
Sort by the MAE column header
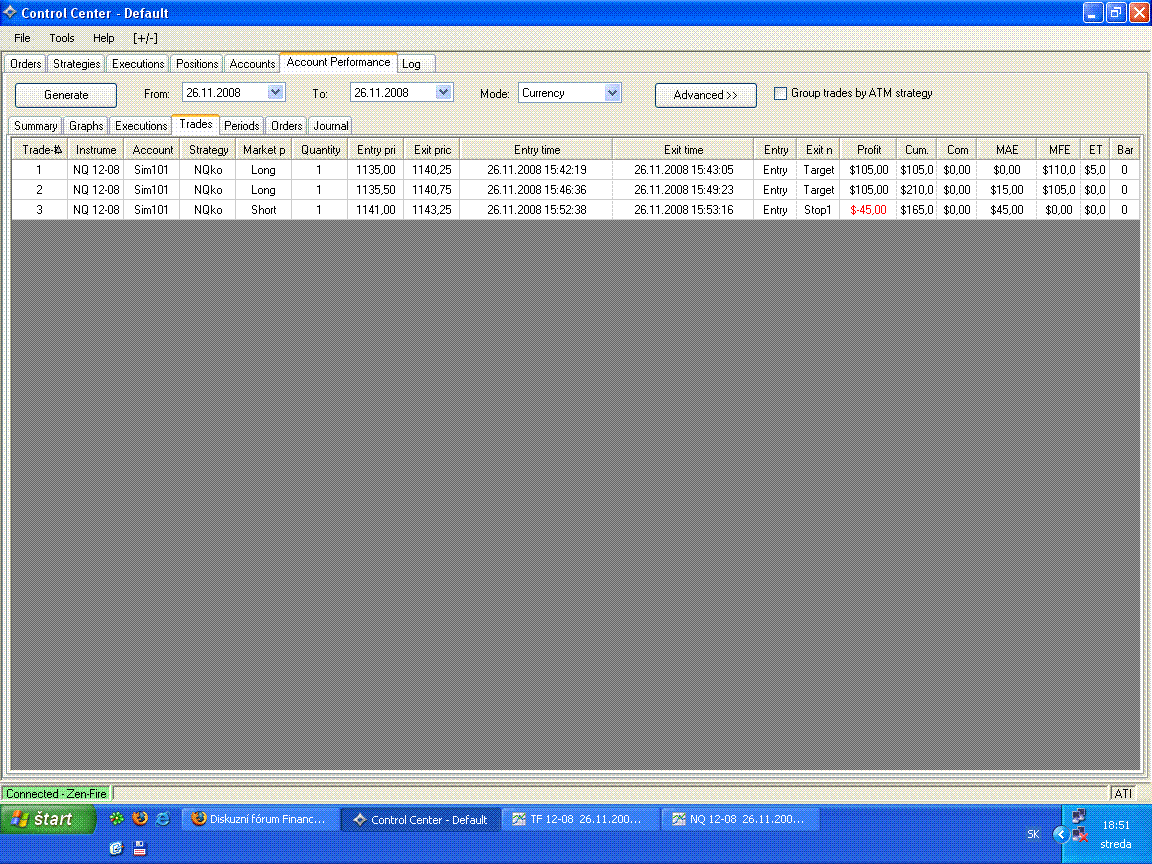[1007, 150]
